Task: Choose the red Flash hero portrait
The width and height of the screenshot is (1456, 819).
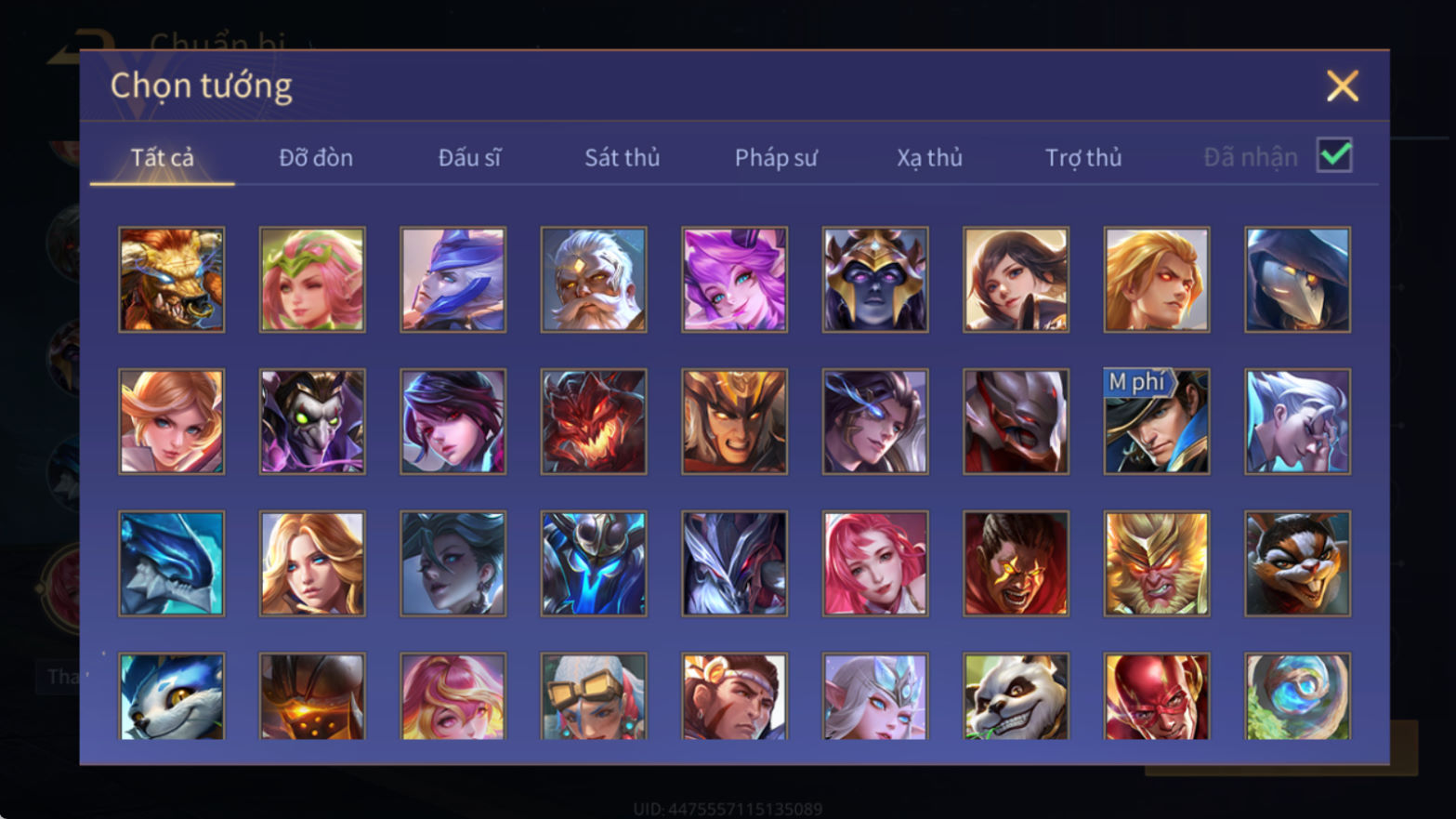Action: (x=1157, y=696)
